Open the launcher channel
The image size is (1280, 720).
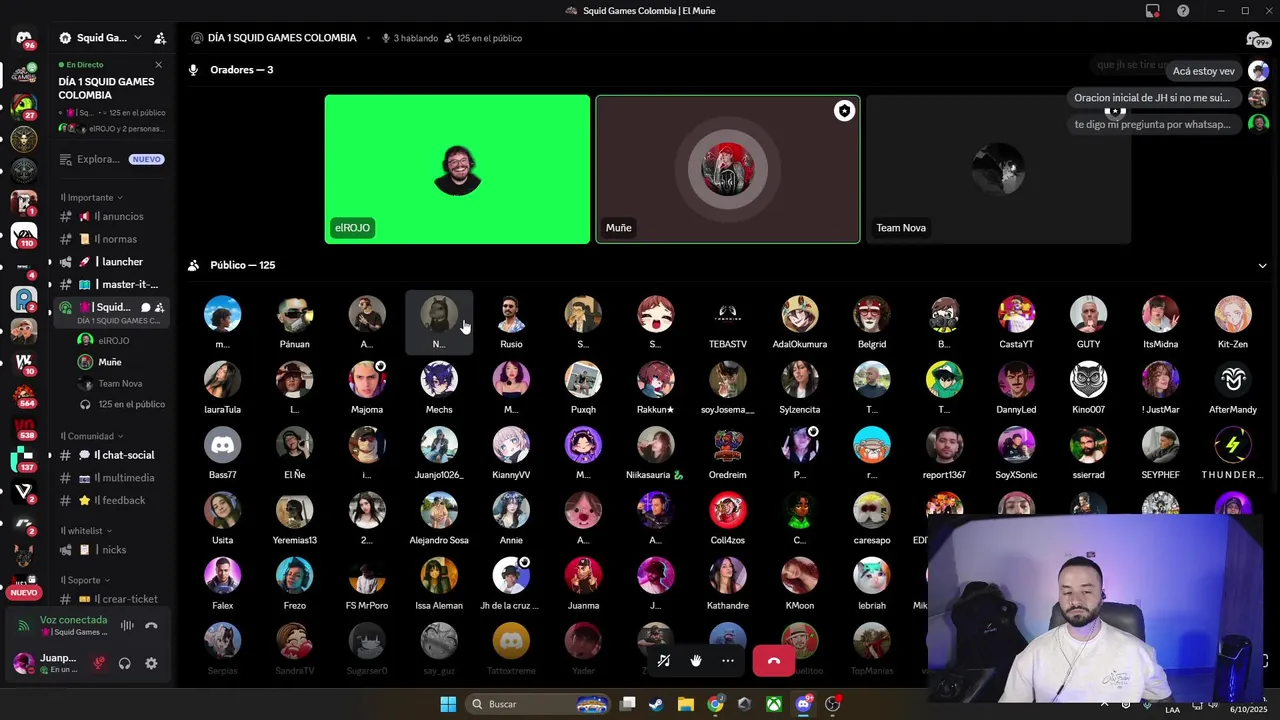(111, 262)
